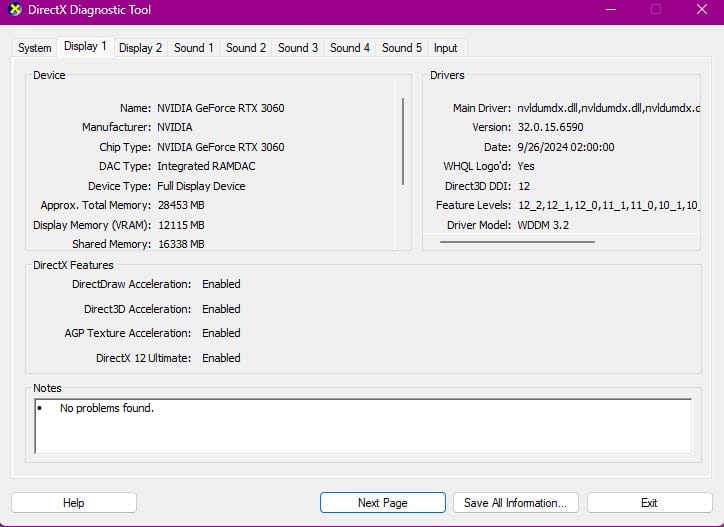Open the Sound 3 tab

click(298, 48)
